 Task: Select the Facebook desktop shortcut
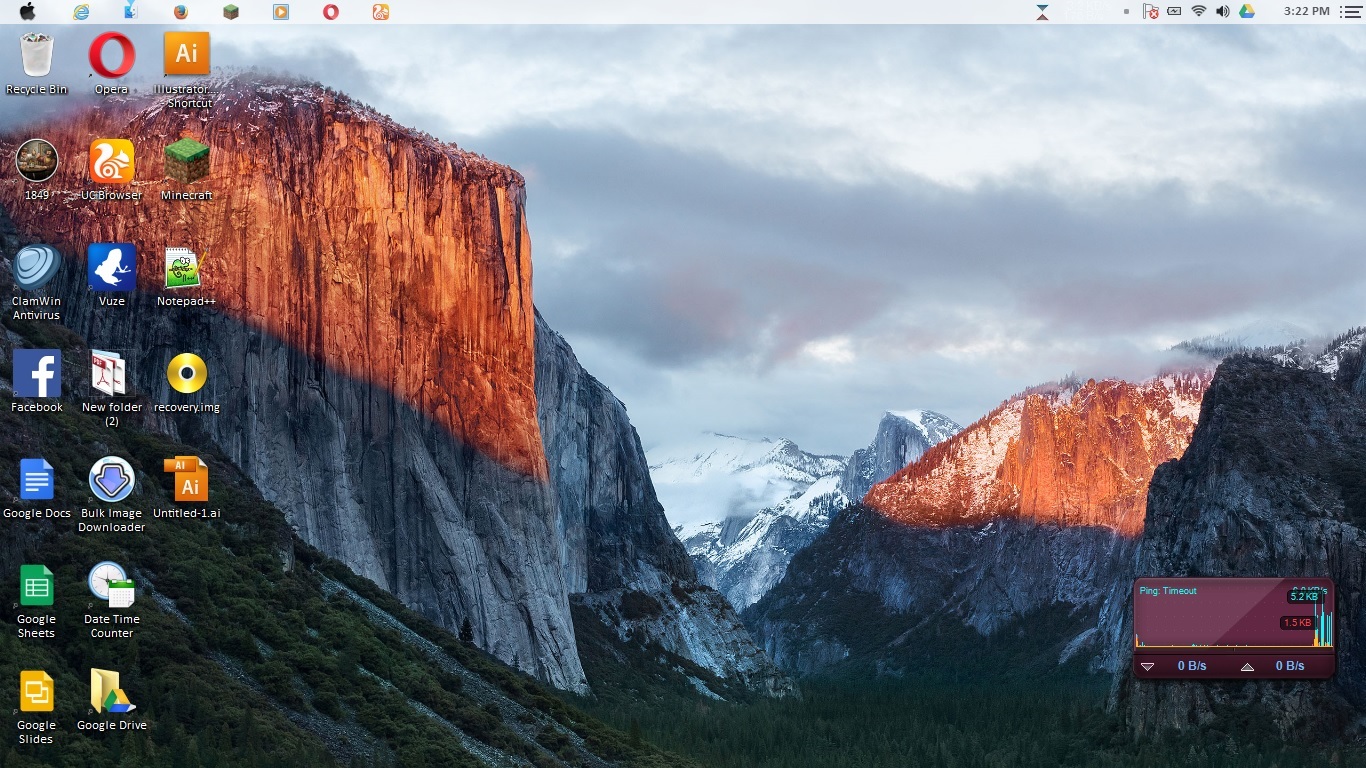click(x=37, y=382)
